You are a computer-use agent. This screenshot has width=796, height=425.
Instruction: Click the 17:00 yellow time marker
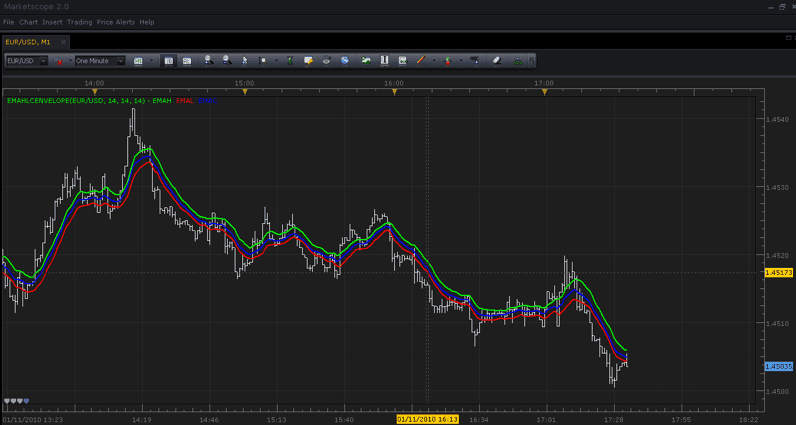[545, 92]
